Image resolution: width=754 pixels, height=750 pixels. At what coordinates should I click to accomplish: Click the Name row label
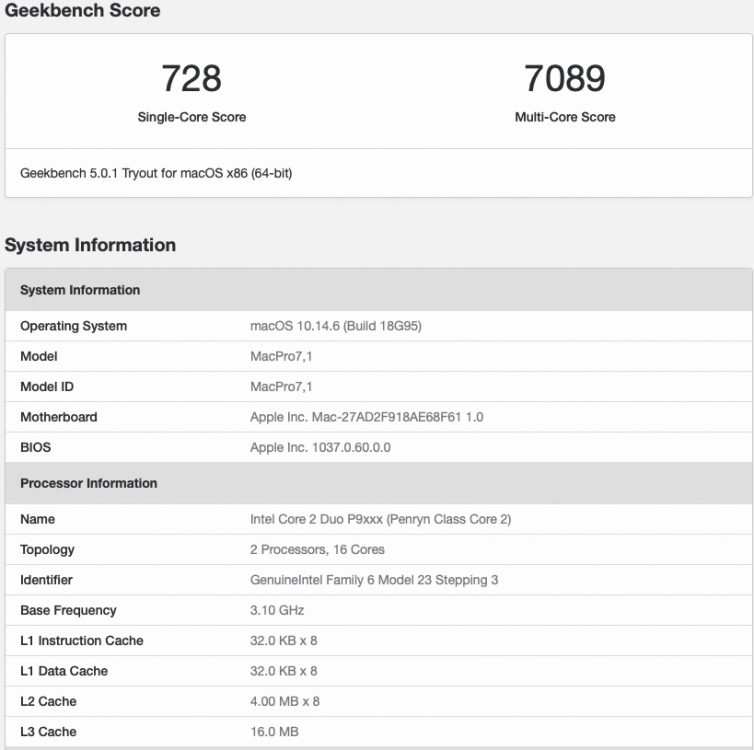(x=38, y=519)
